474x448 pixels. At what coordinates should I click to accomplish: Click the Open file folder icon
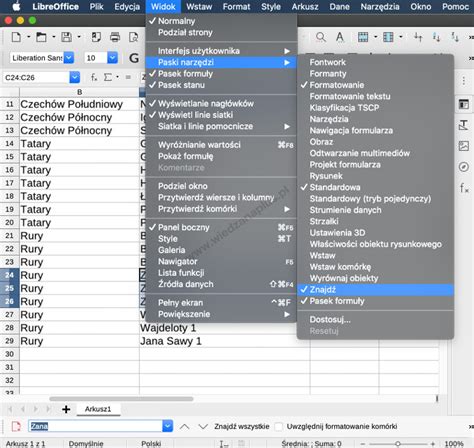[41, 37]
